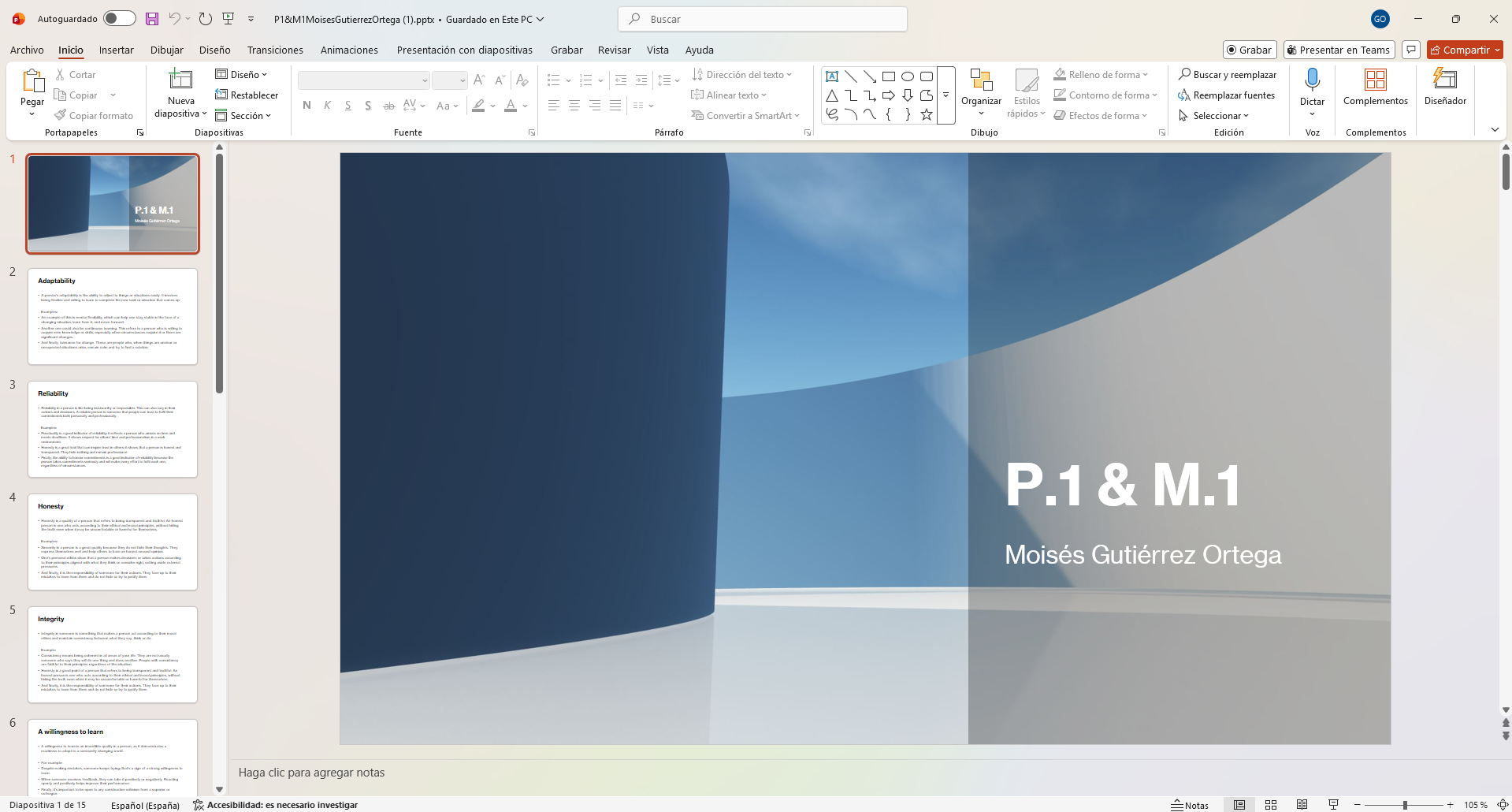
Task: Apply underline formatting (S)
Action: tap(347, 106)
